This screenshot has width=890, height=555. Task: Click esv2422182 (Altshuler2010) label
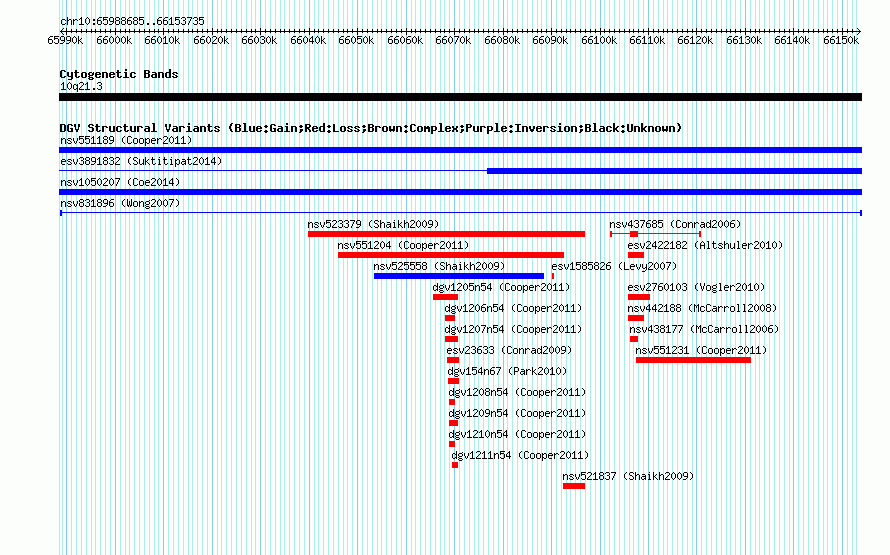[705, 245]
